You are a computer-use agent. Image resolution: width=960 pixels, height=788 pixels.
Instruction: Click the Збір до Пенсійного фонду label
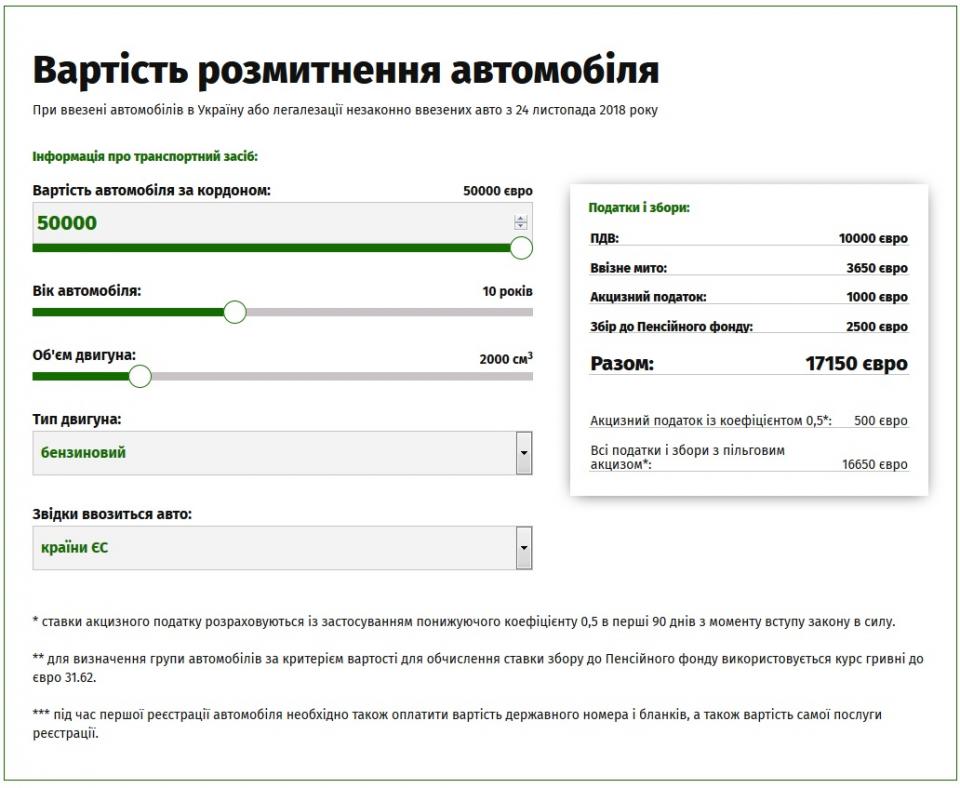coord(671,327)
